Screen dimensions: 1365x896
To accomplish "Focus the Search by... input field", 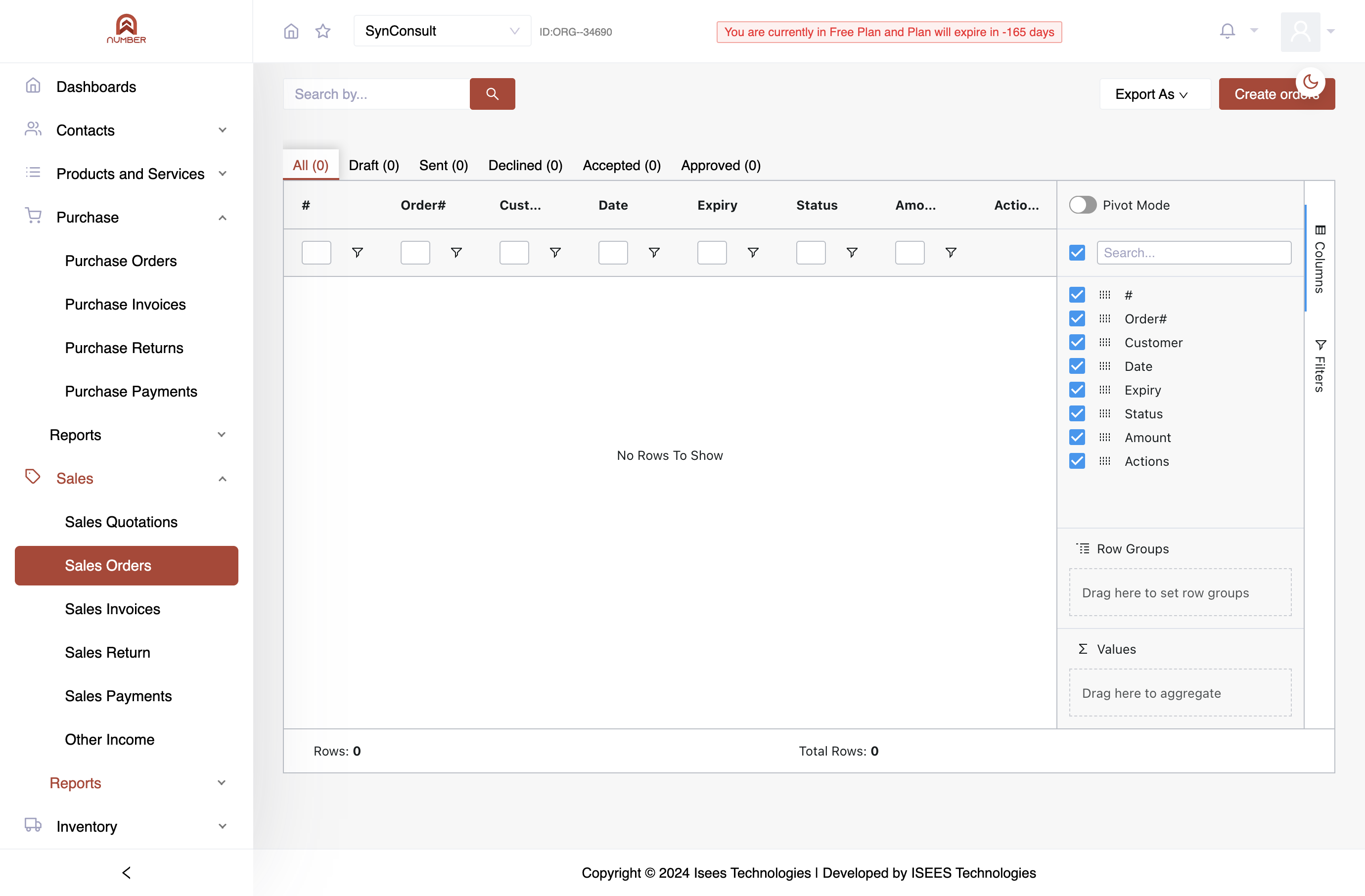I will coord(376,94).
